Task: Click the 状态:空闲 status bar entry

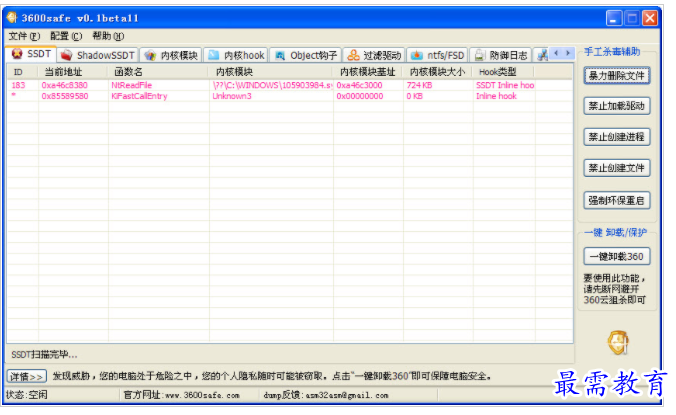Action: (27, 395)
